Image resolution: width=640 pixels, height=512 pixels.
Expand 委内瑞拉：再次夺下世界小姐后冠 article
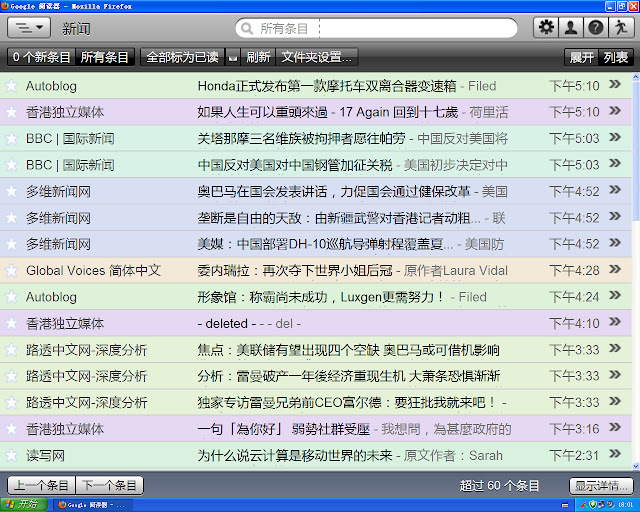coord(295,270)
